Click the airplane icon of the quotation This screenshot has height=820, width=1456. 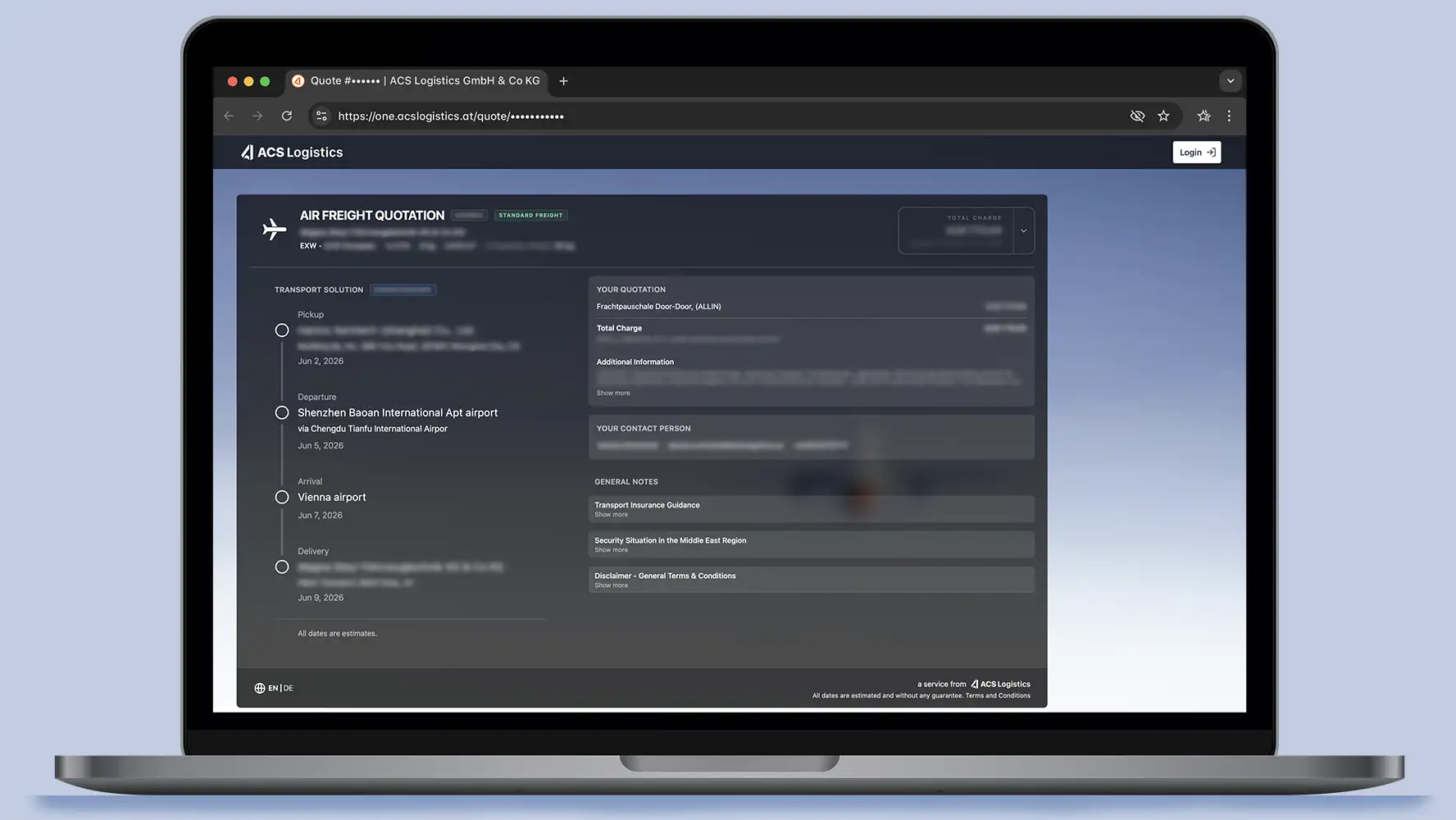tap(275, 230)
